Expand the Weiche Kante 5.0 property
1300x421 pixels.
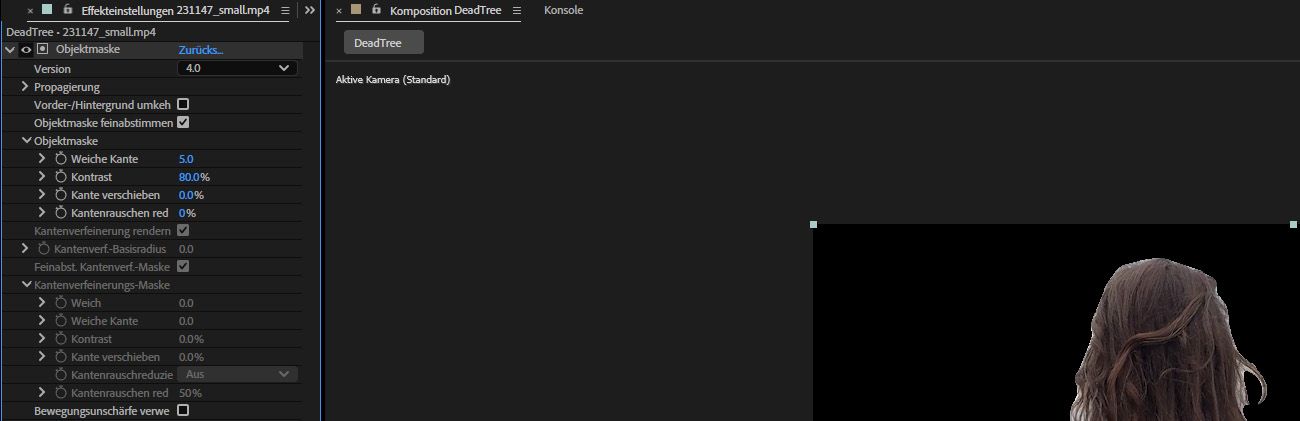tap(42, 159)
